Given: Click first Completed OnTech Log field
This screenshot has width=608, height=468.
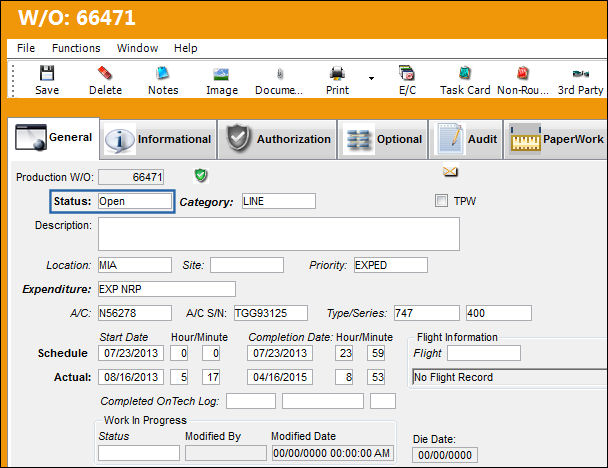Looking at the screenshot, I should tap(251, 401).
